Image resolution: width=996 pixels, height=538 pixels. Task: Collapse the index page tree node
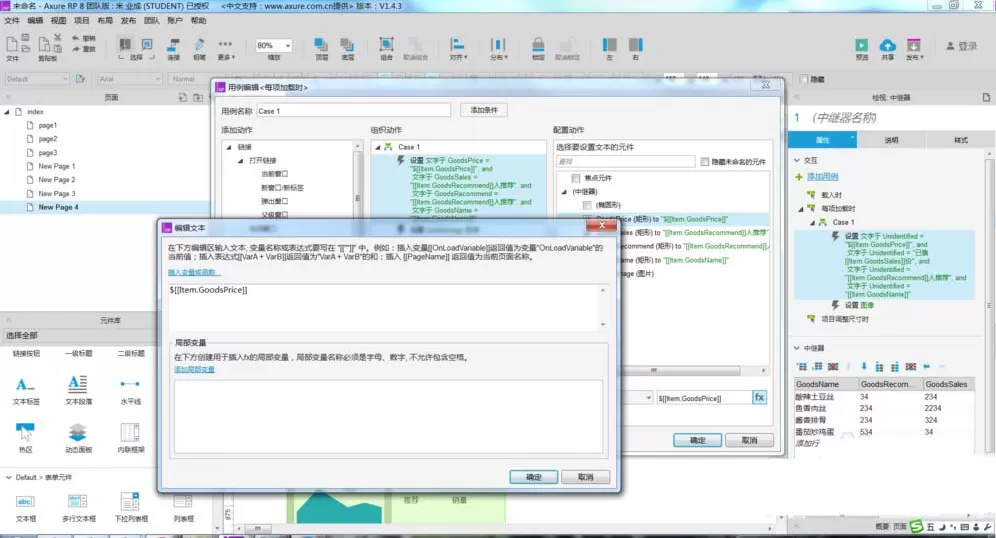click(7, 112)
